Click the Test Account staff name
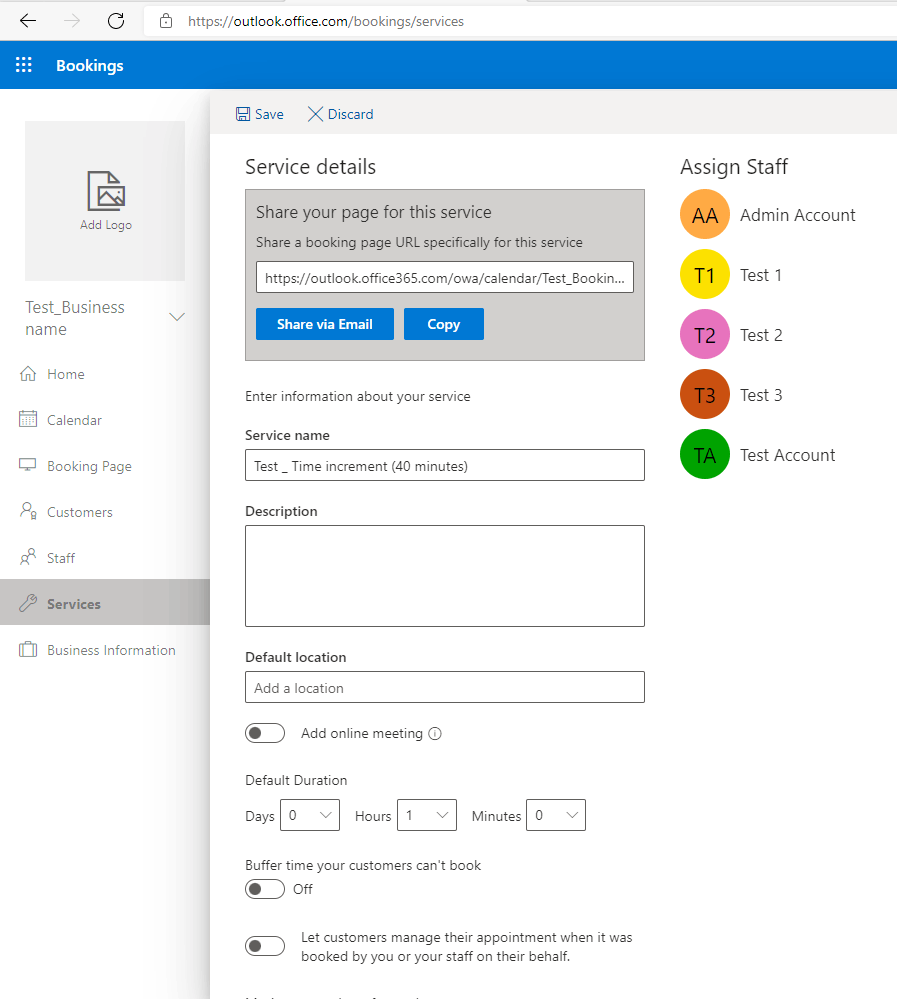The image size is (897, 999). point(787,454)
